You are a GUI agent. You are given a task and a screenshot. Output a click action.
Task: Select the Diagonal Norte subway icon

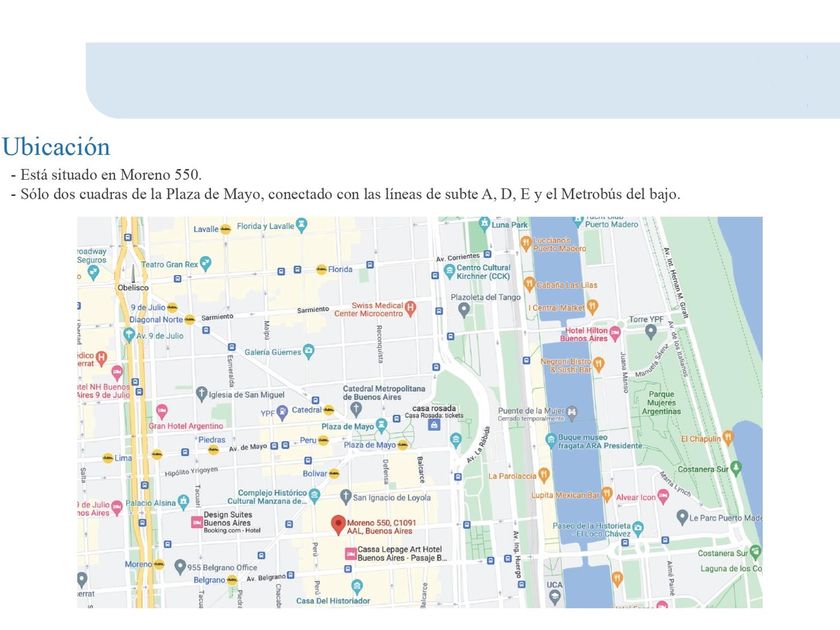(x=189, y=320)
